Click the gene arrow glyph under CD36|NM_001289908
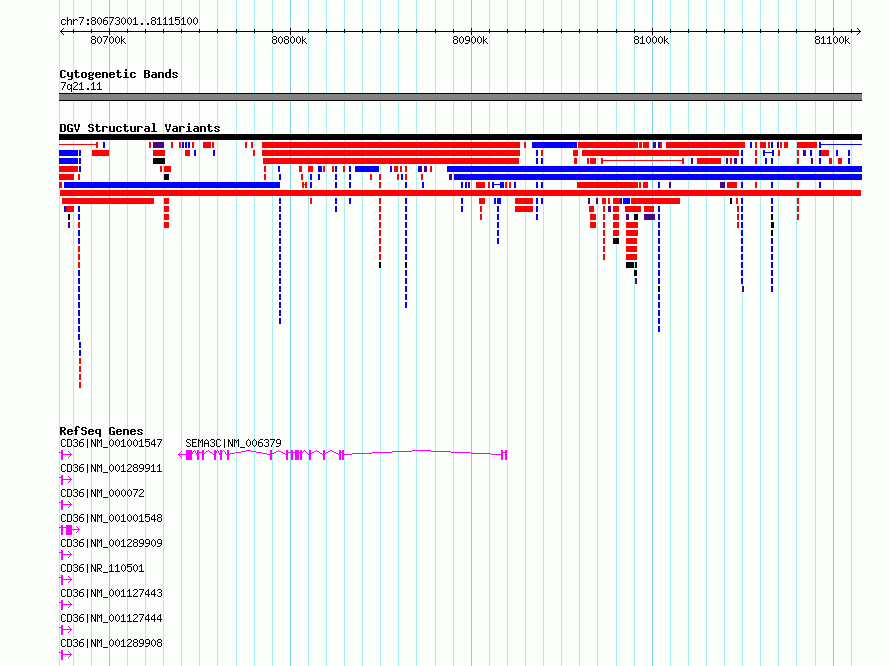890x666 pixels. [x=66, y=655]
